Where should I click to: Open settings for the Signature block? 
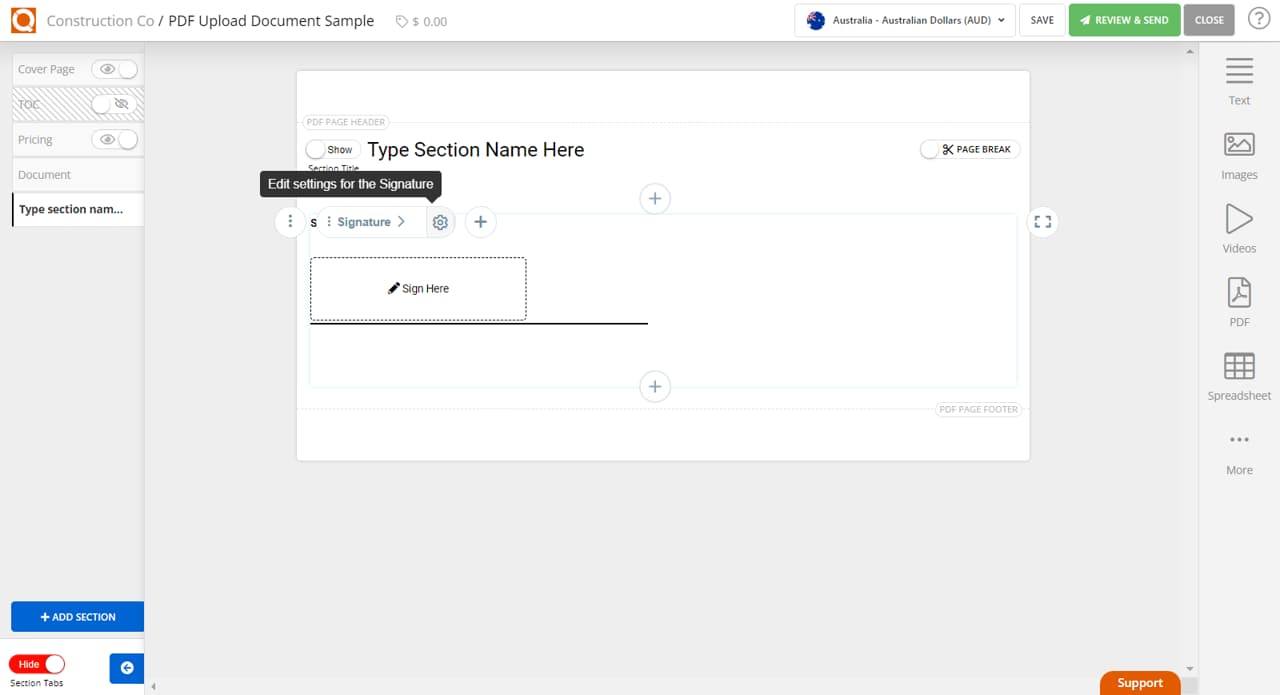tap(440, 221)
